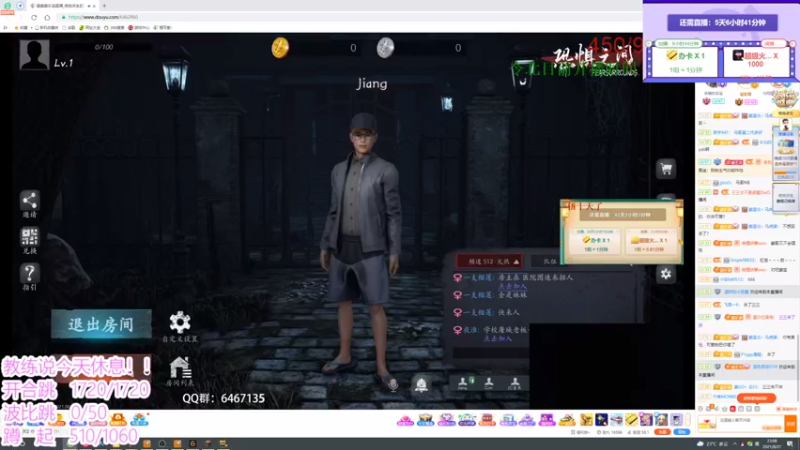800x450 pixels.
Task: Click the blonde anime character gift icon
Action: (661, 419)
